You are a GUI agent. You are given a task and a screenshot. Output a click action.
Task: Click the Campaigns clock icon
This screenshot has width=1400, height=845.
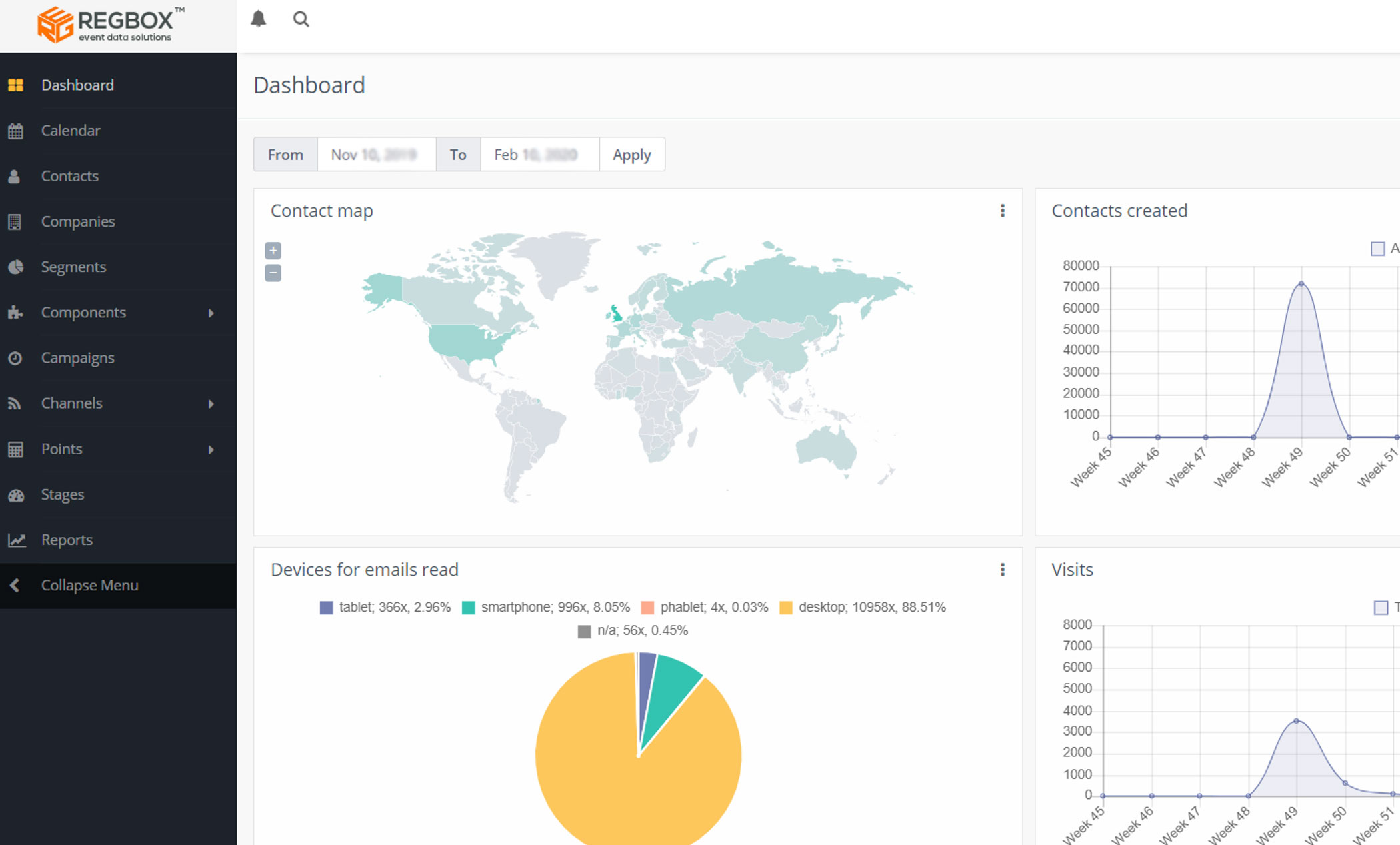(15, 358)
